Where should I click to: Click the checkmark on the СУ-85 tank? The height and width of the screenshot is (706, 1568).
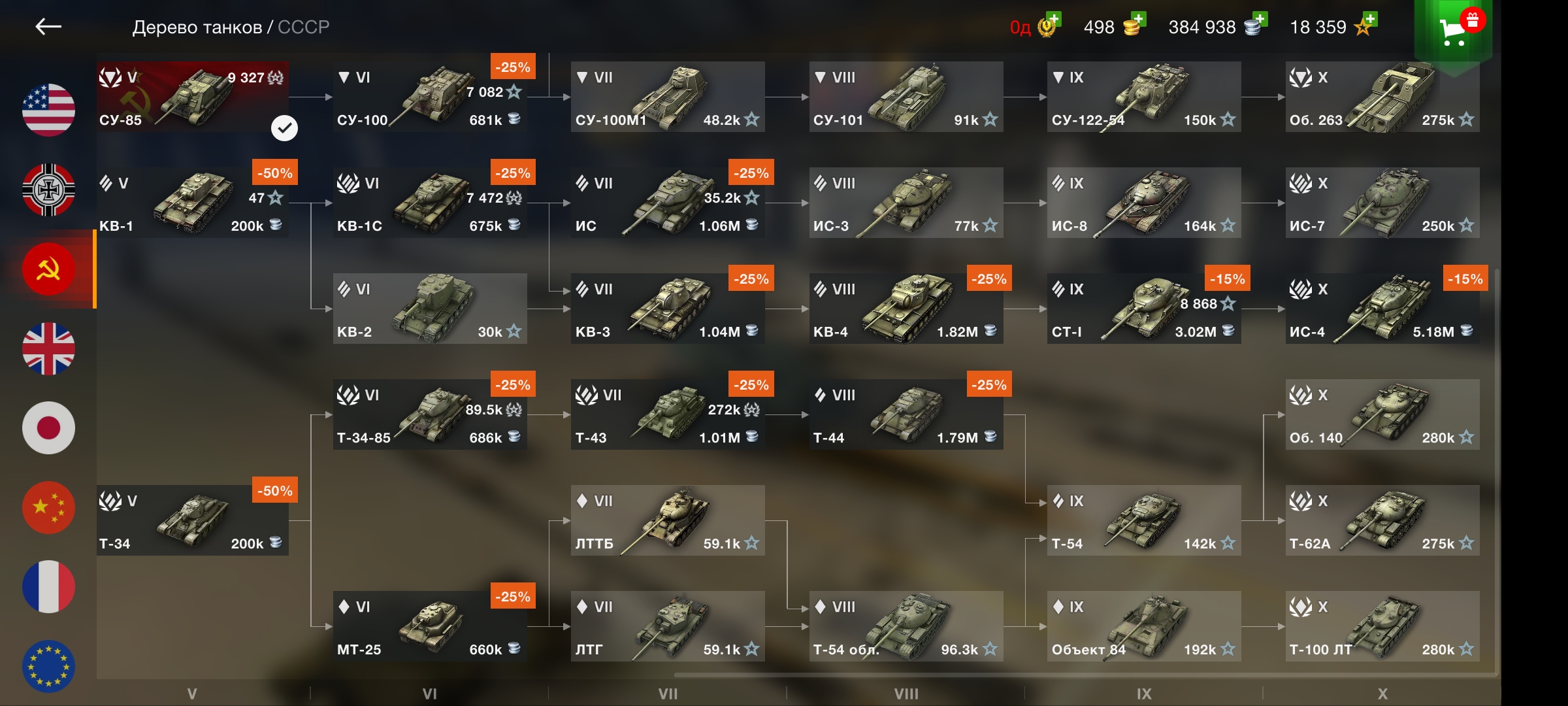click(284, 127)
